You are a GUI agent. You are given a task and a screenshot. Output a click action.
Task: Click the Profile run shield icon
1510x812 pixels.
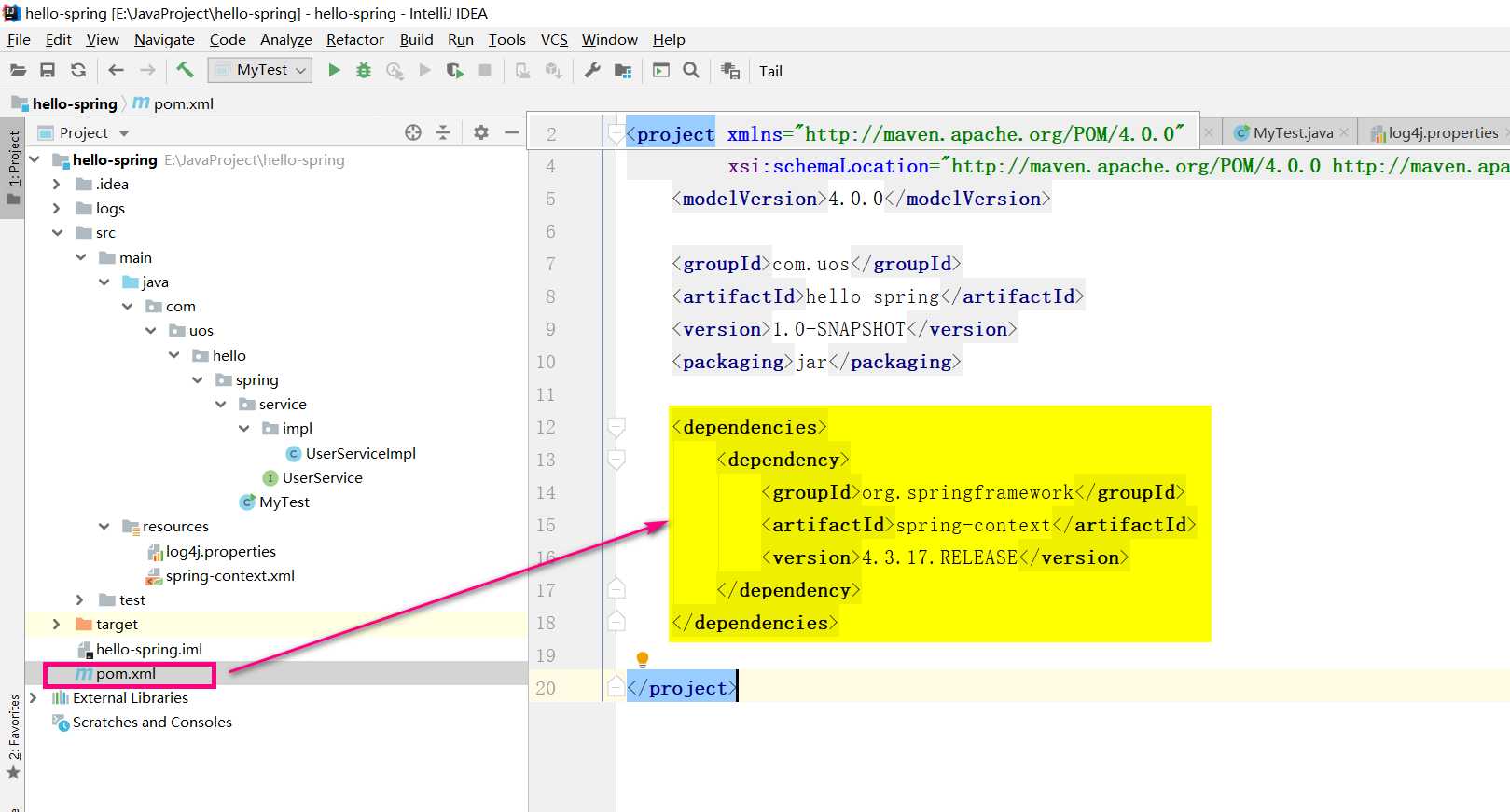click(455, 71)
